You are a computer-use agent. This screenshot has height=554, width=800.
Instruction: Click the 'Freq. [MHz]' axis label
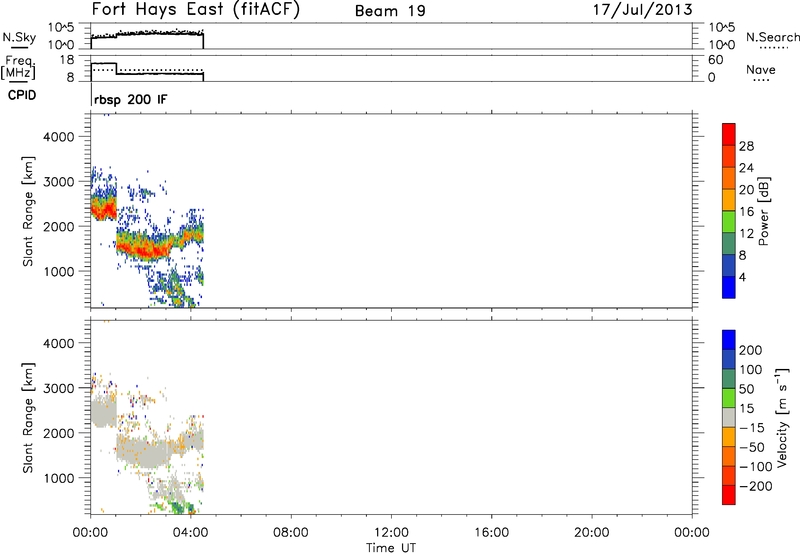(x=18, y=67)
